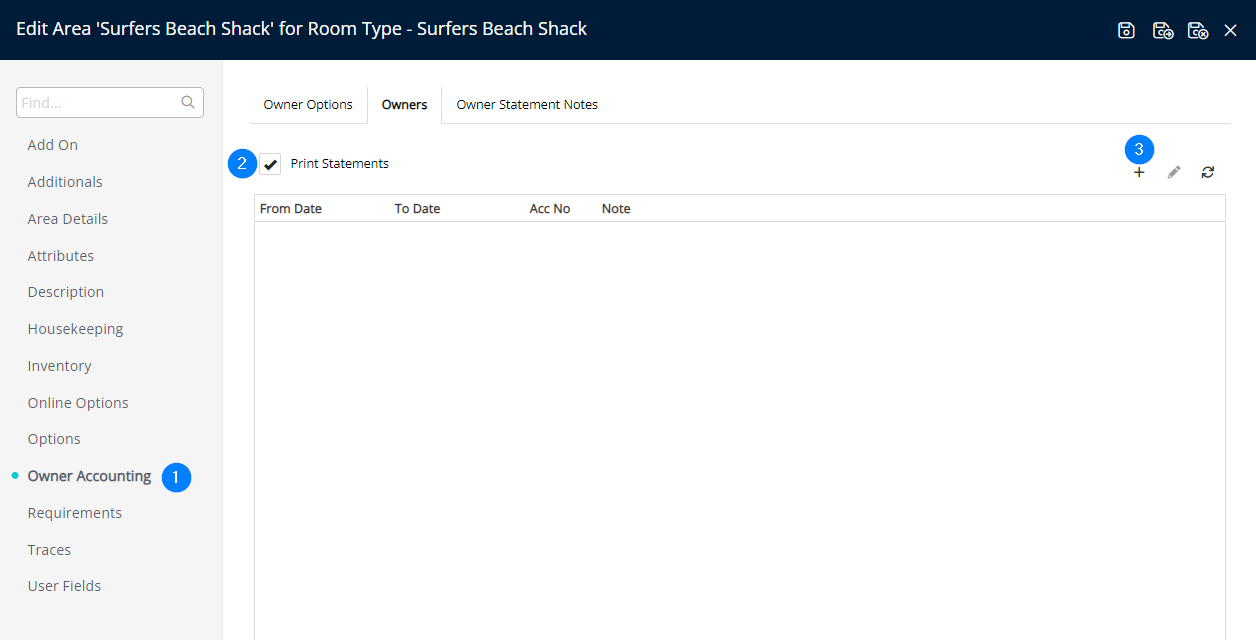
Task: Click the search magnifier icon
Action: coord(187,102)
